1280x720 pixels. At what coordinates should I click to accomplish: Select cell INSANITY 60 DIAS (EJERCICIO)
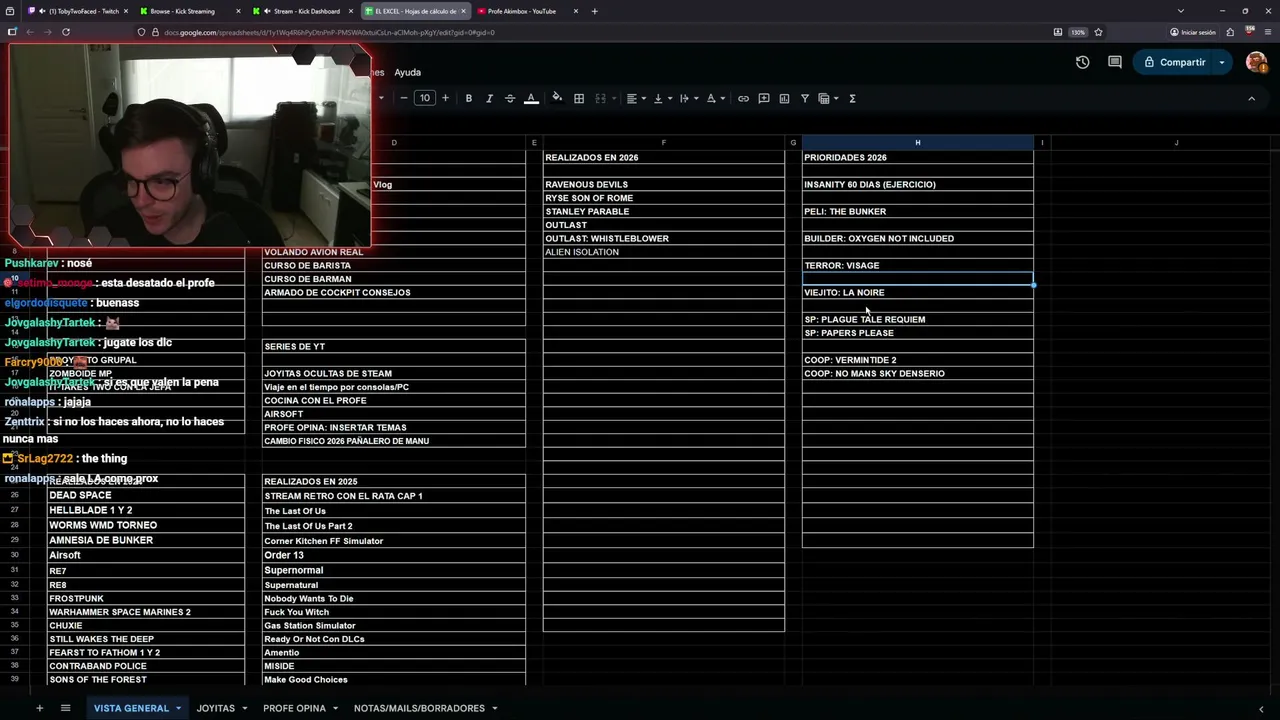click(917, 184)
